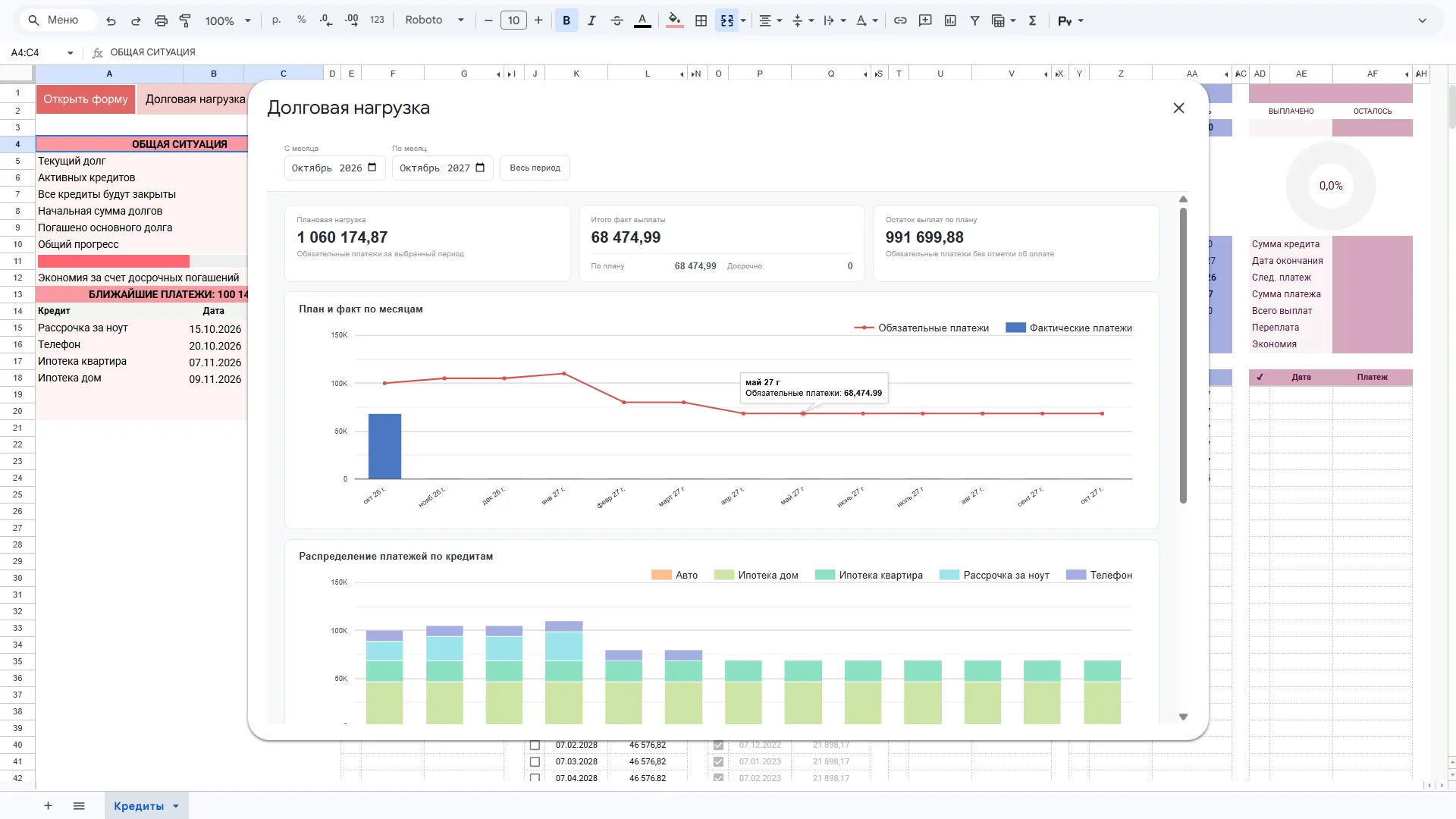Apply strikethrough formatting
1456x819 pixels.
(x=617, y=20)
